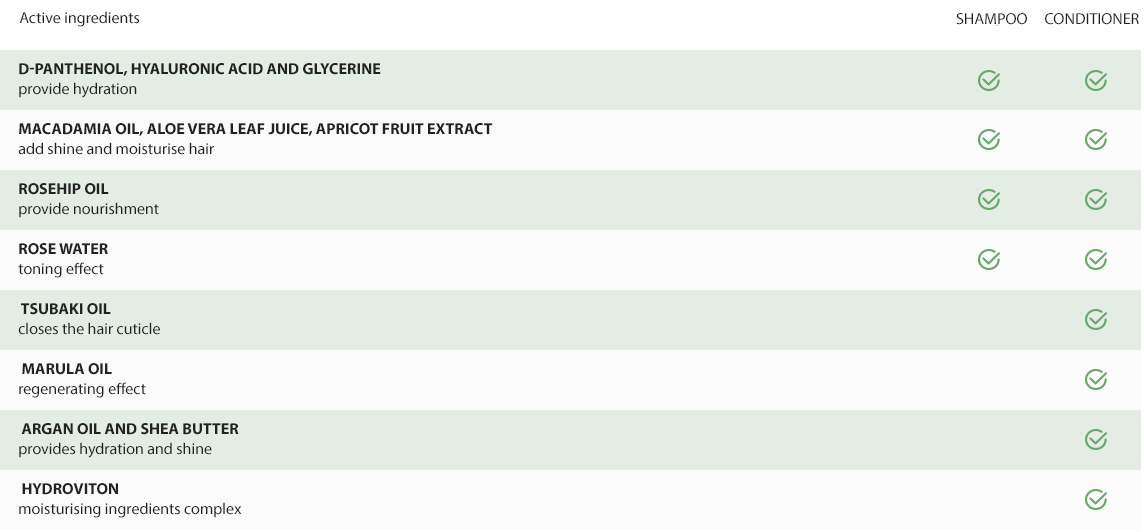Click the Shampoo checkmark for D-Panthenol row

pos(989,80)
